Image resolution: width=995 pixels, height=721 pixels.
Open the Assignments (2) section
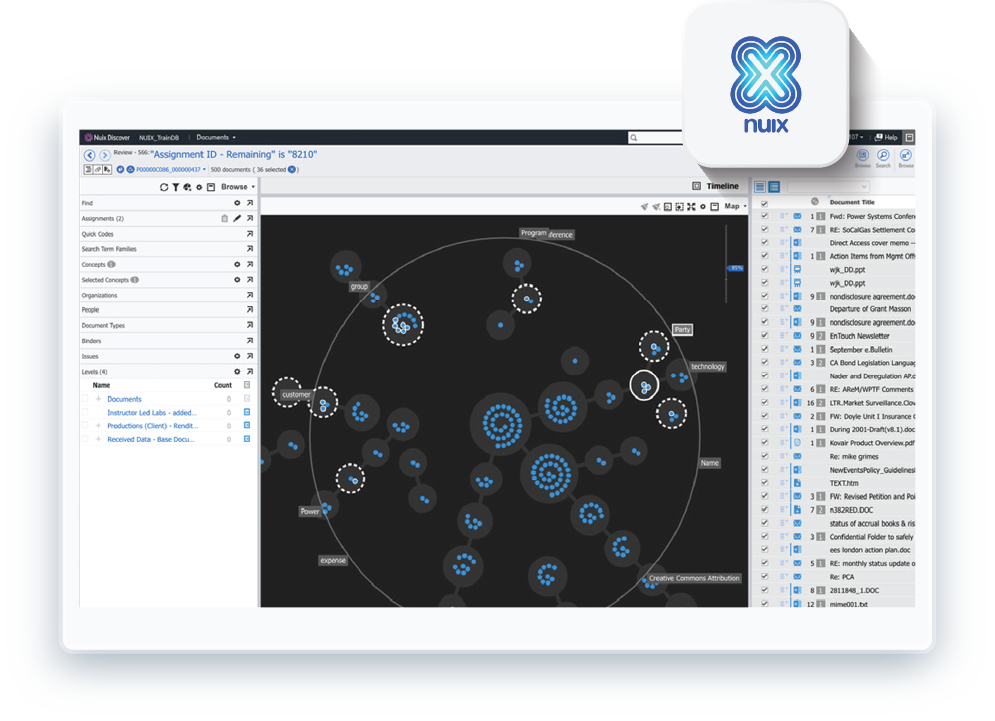coord(103,218)
